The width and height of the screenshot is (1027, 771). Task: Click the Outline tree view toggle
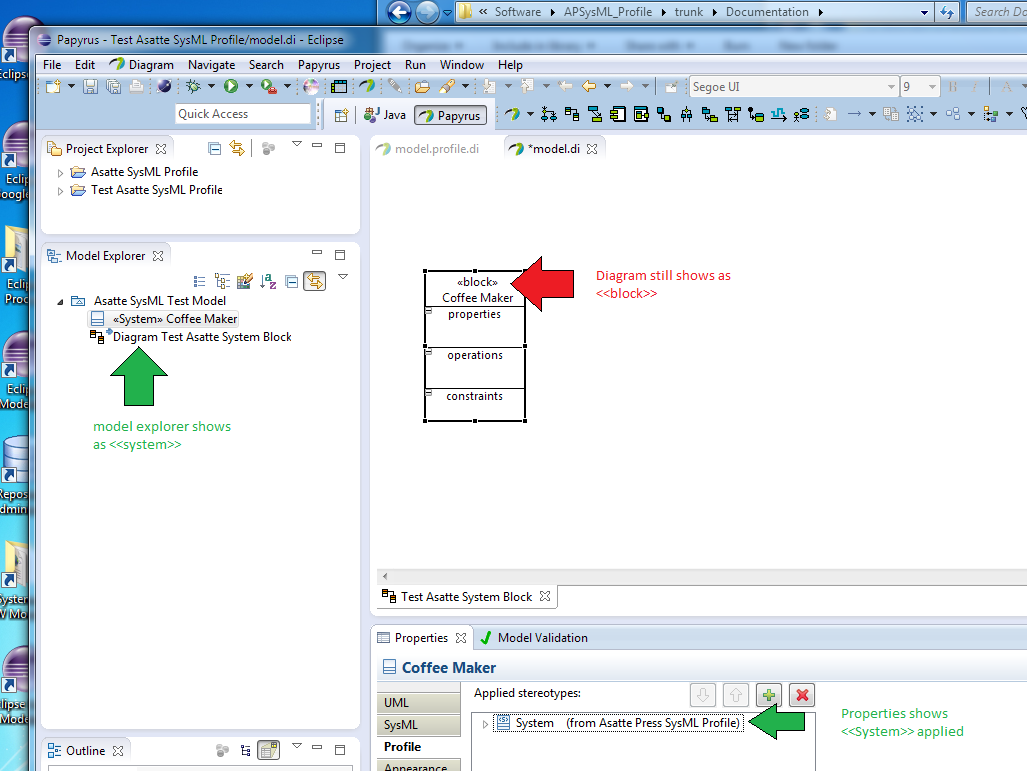(246, 751)
